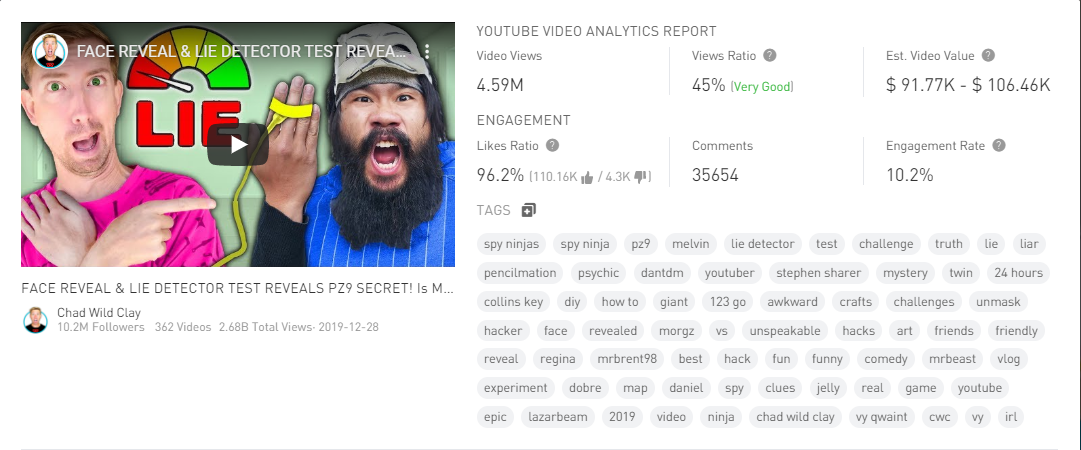The image size is (1081, 450).
Task: Select the 'irl' tag
Action: pyautogui.click(x=1011, y=416)
